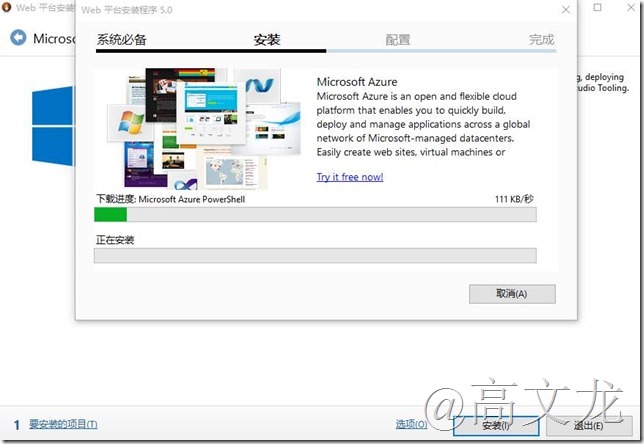
Task: Click the Azure description paragraph
Action: [423, 124]
